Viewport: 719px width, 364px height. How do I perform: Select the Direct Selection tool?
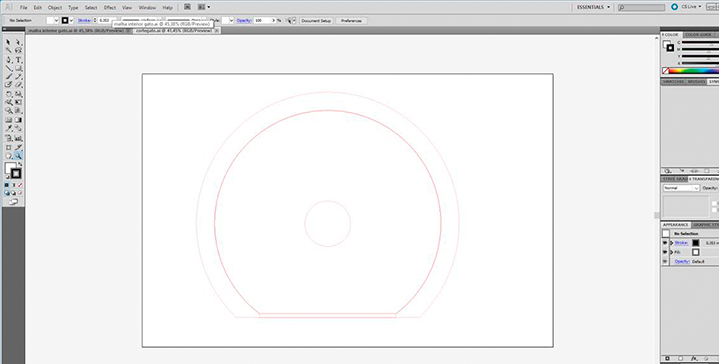18,42
